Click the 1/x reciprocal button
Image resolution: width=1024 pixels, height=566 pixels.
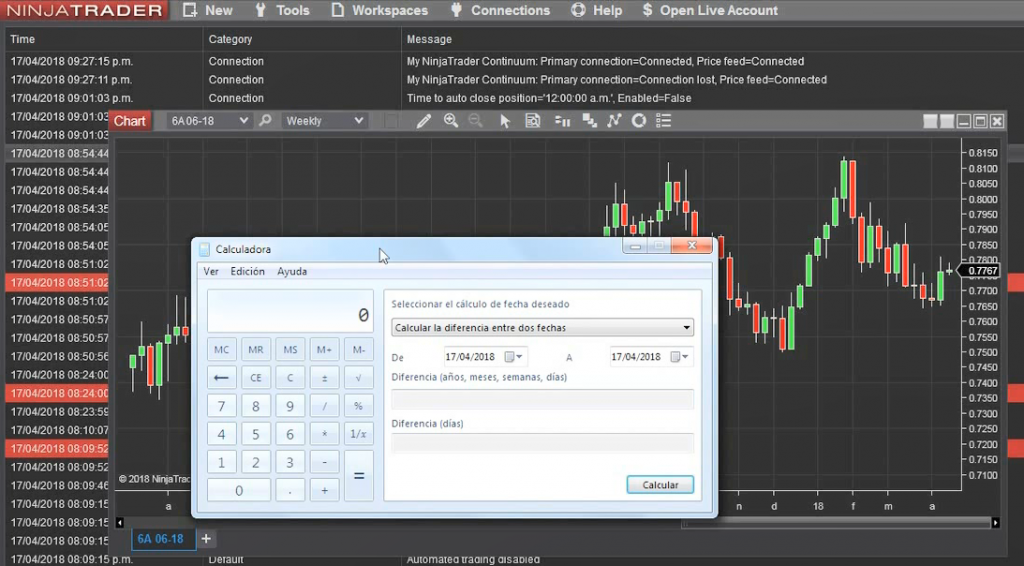(x=359, y=434)
